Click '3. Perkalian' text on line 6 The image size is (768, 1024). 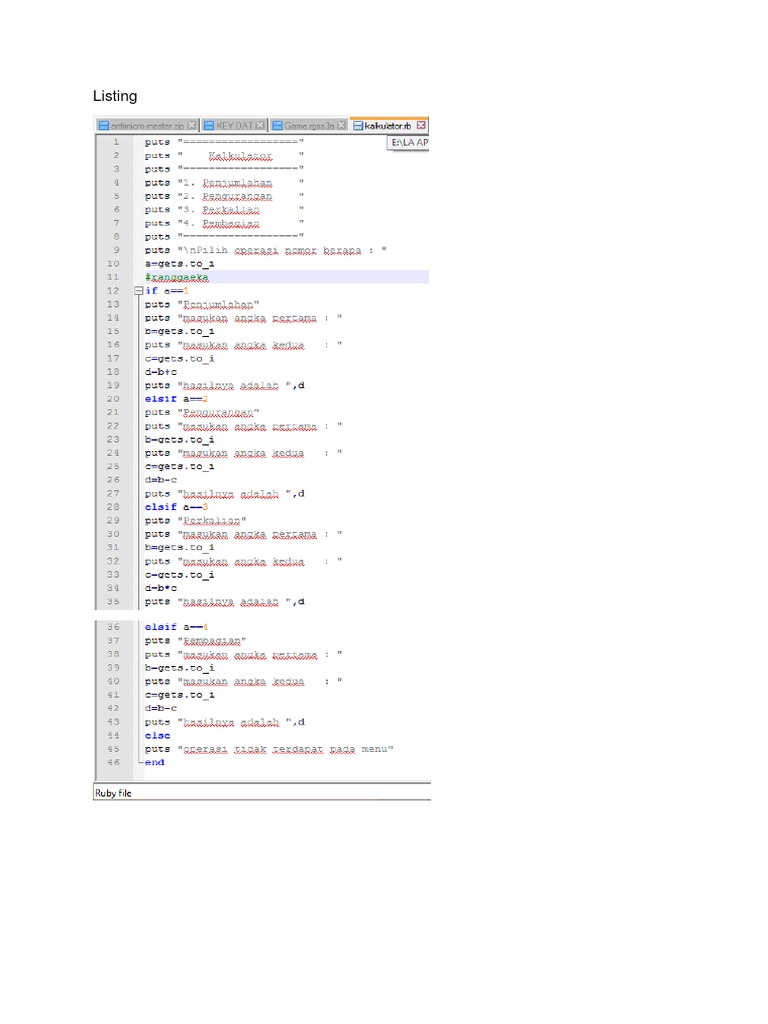[221, 210]
